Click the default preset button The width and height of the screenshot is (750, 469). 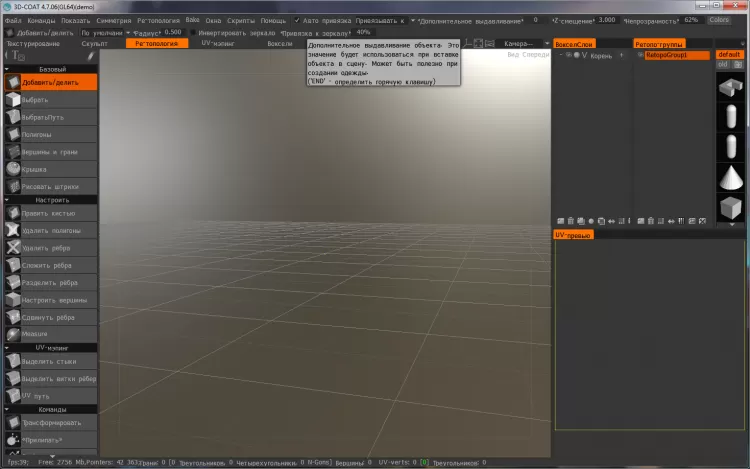[729, 55]
